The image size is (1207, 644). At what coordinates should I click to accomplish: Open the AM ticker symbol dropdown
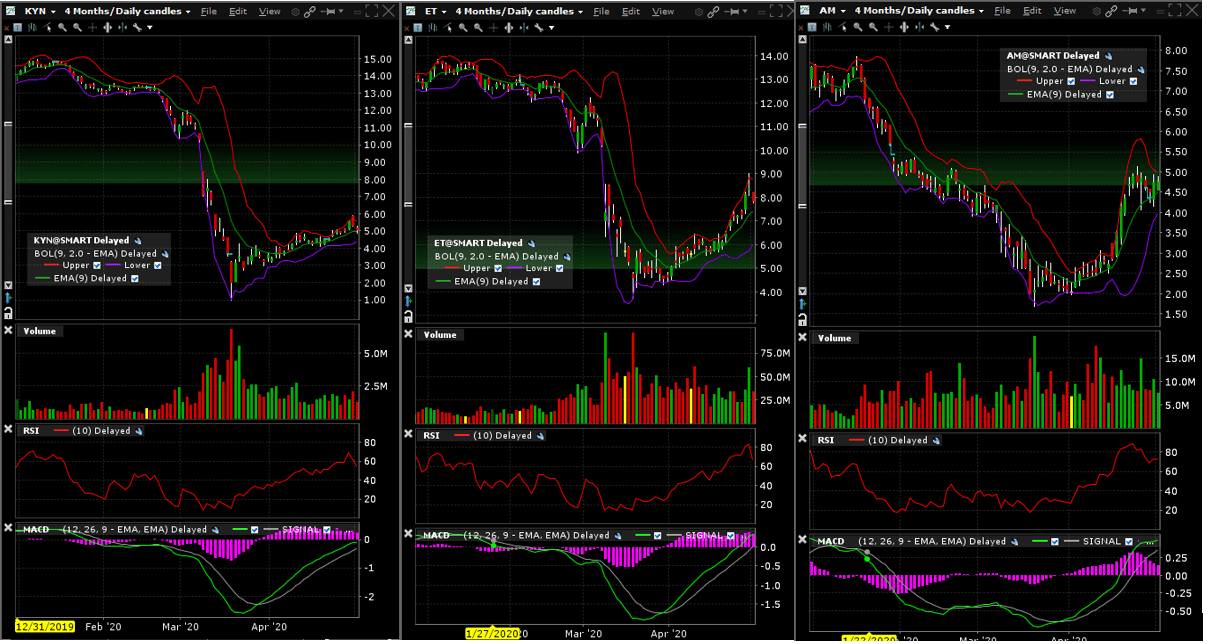pyautogui.click(x=843, y=11)
